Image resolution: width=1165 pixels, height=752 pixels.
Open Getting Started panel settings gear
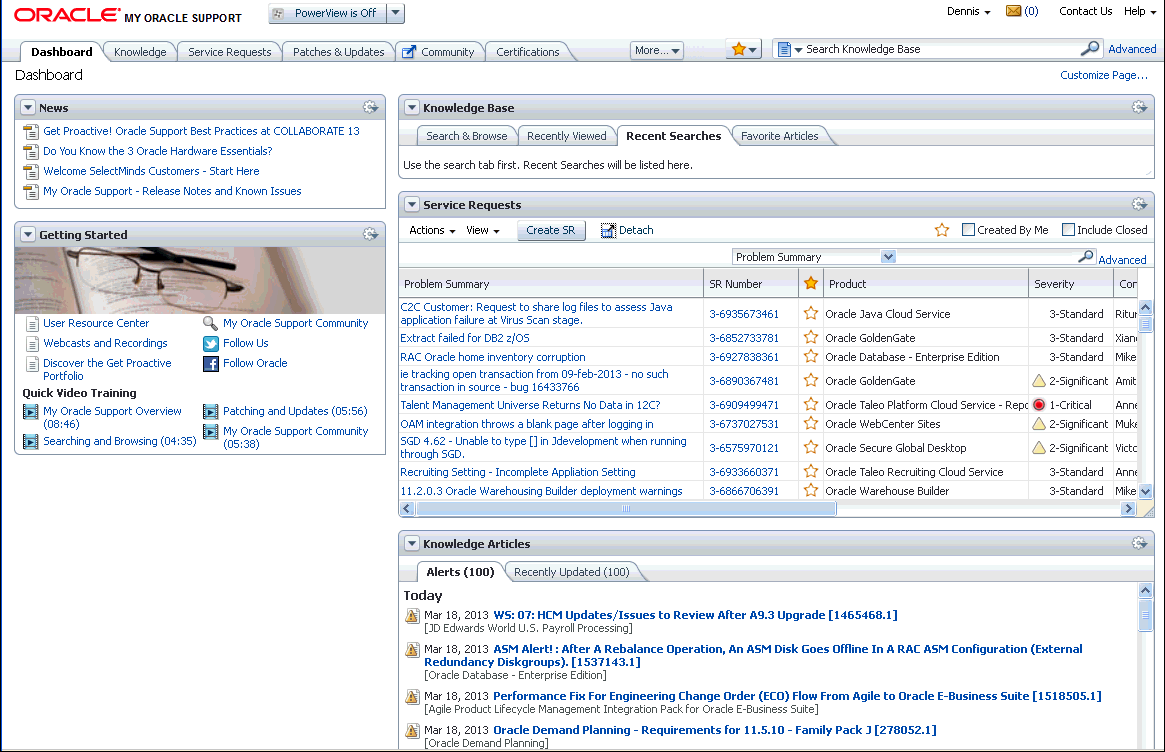tap(370, 234)
